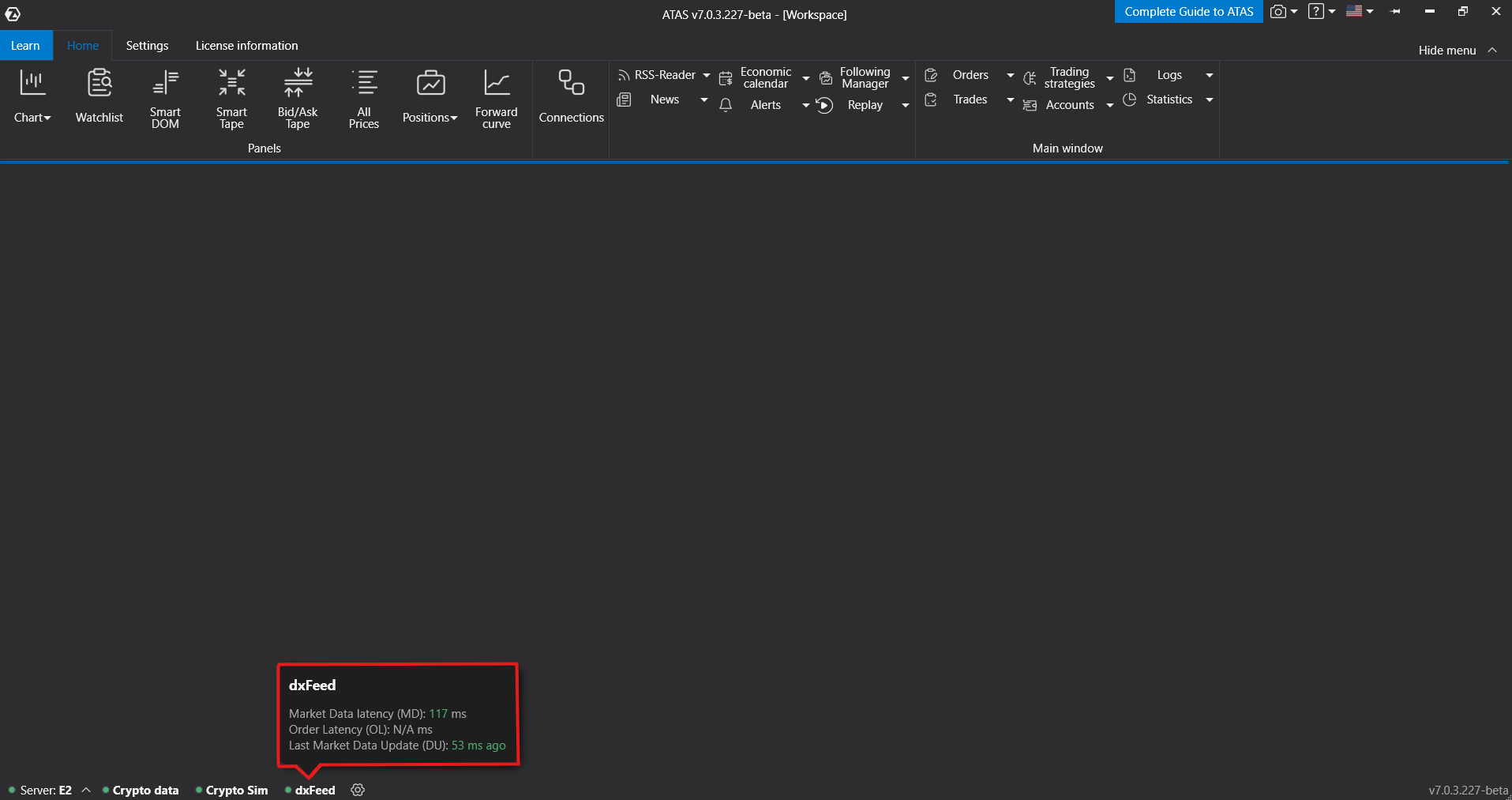Viewport: 1512px width, 800px height.
Task: Click the Orders icon
Action: (x=931, y=75)
